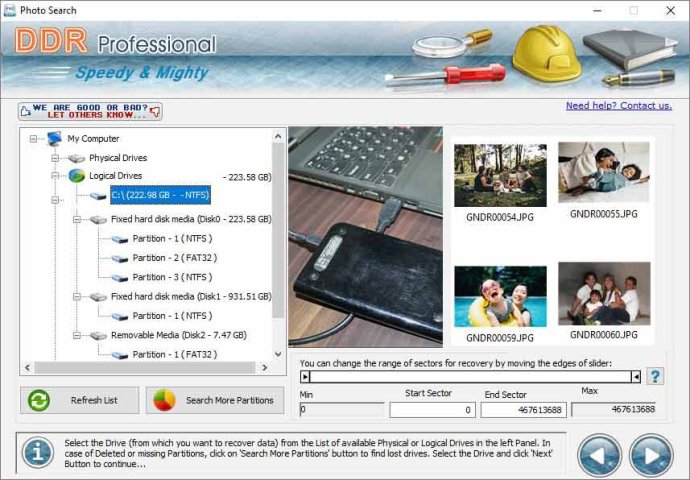Click the pie chart icon on Search More Partitions
The image size is (690, 480).
[x=164, y=400]
